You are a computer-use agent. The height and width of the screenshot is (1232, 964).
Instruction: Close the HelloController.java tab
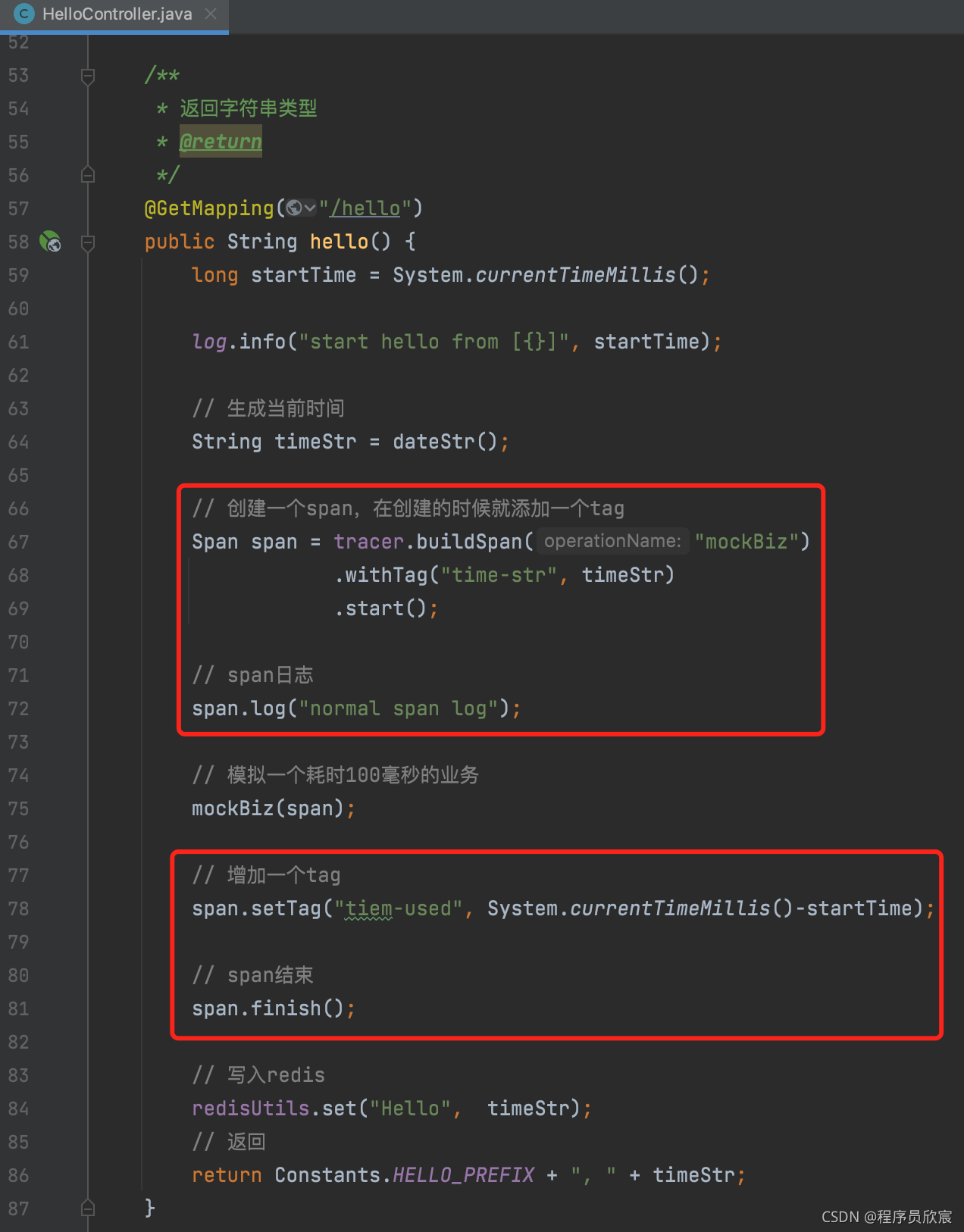211,14
